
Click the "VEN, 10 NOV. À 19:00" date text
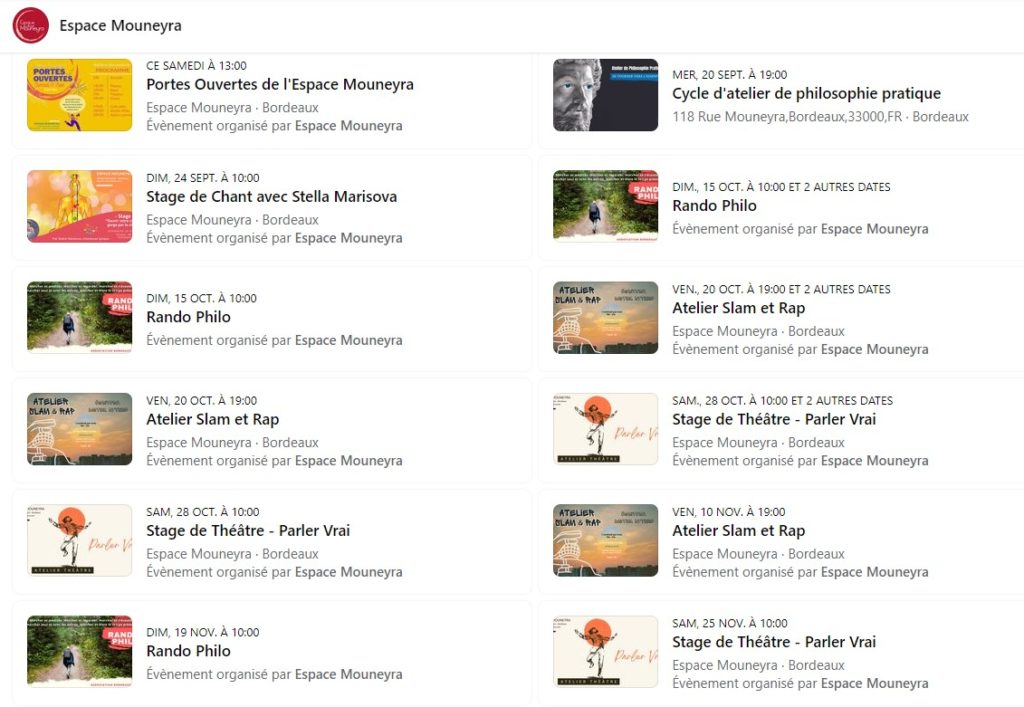coord(729,512)
